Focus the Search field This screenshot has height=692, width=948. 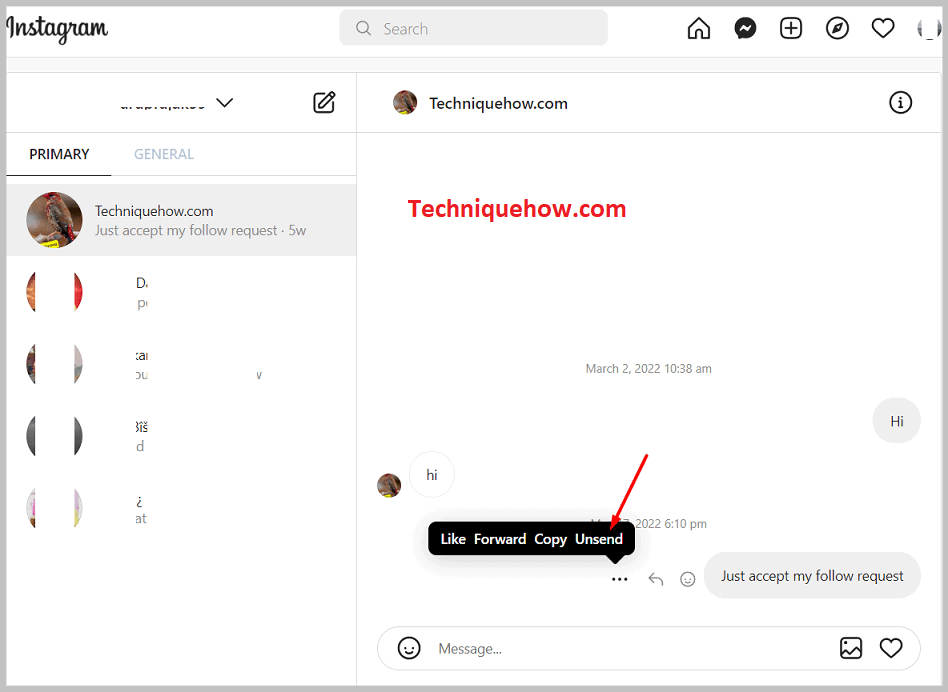pyautogui.click(x=473, y=28)
